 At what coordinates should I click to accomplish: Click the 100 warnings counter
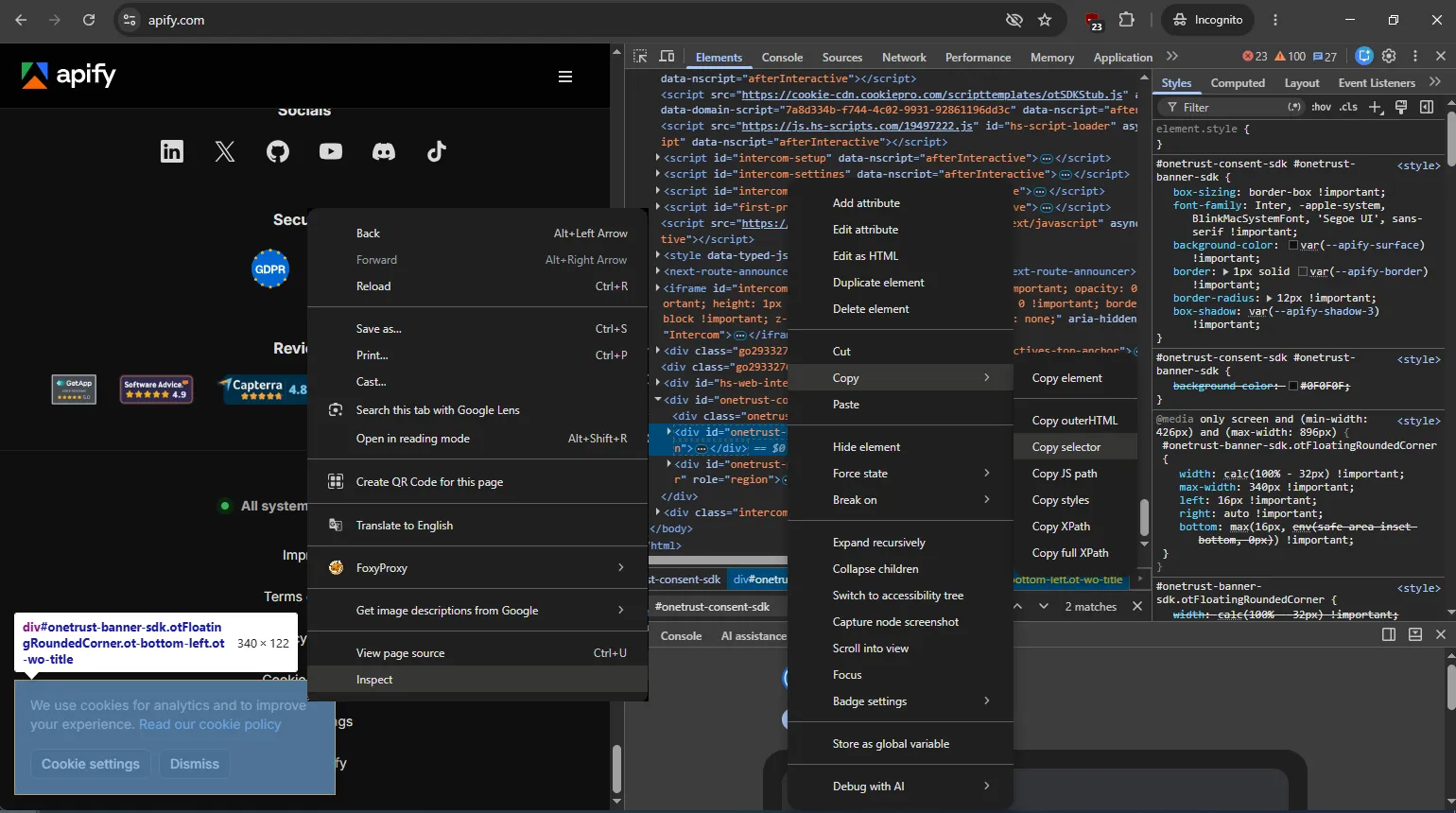1291,57
